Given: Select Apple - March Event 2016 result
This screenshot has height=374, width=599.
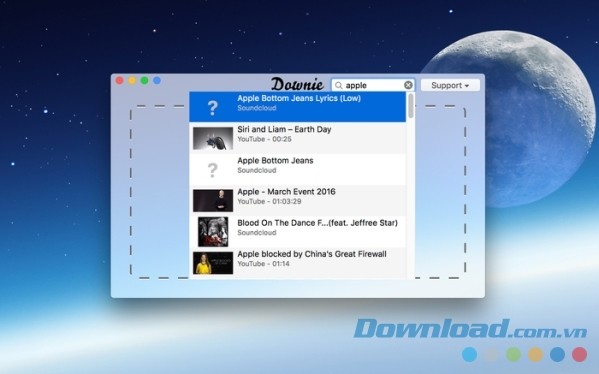Looking at the screenshot, I should (x=298, y=200).
